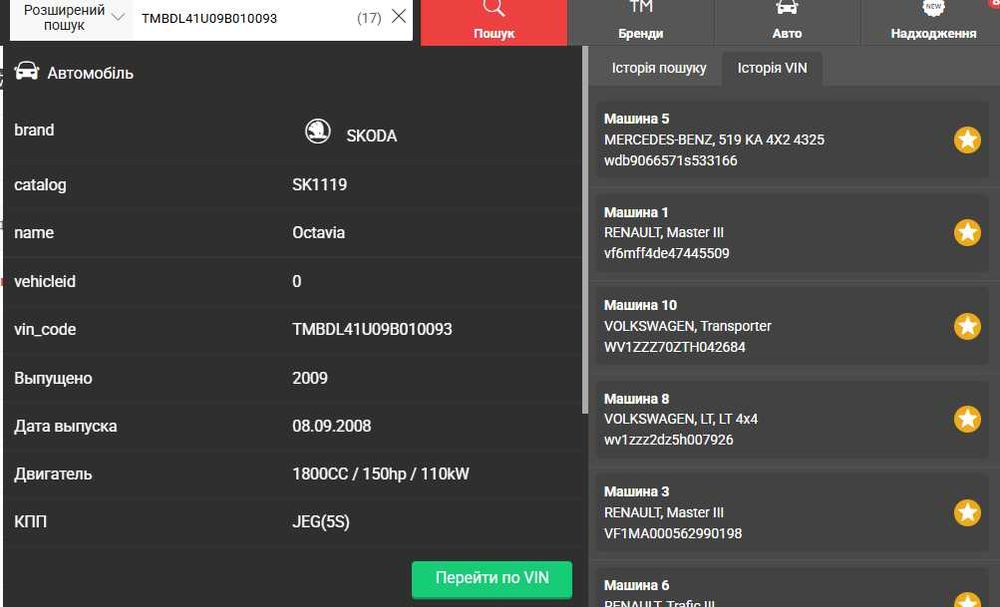Click the date 08.09.2008
This screenshot has width=1000, height=607.
[332, 426]
